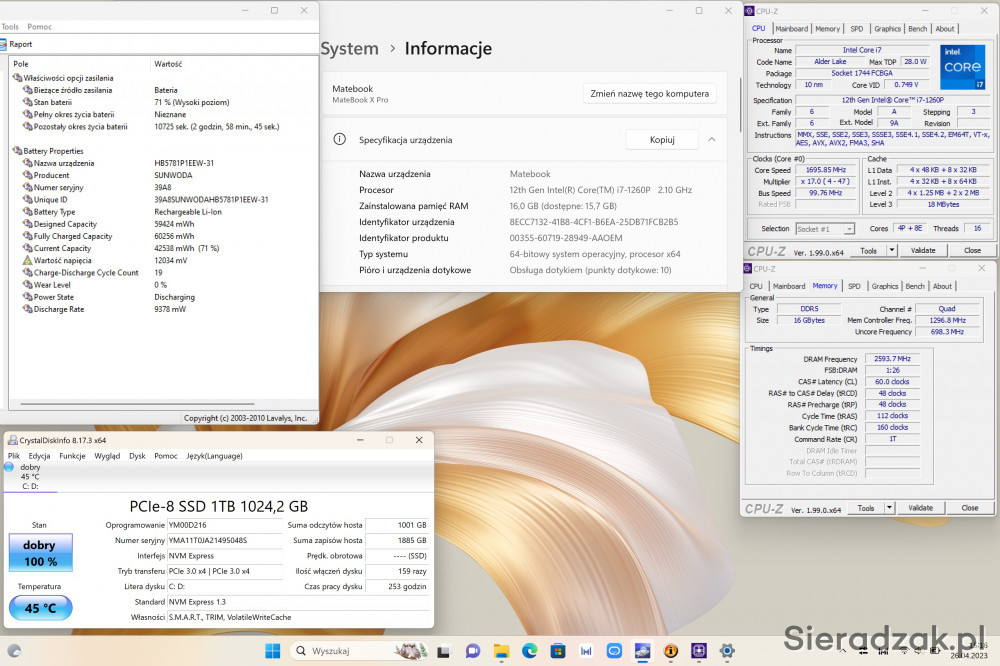The width and height of the screenshot is (1000, 666).
Task: Click the info icon beside Specyfikacja urządzenia
Action: coord(340,140)
